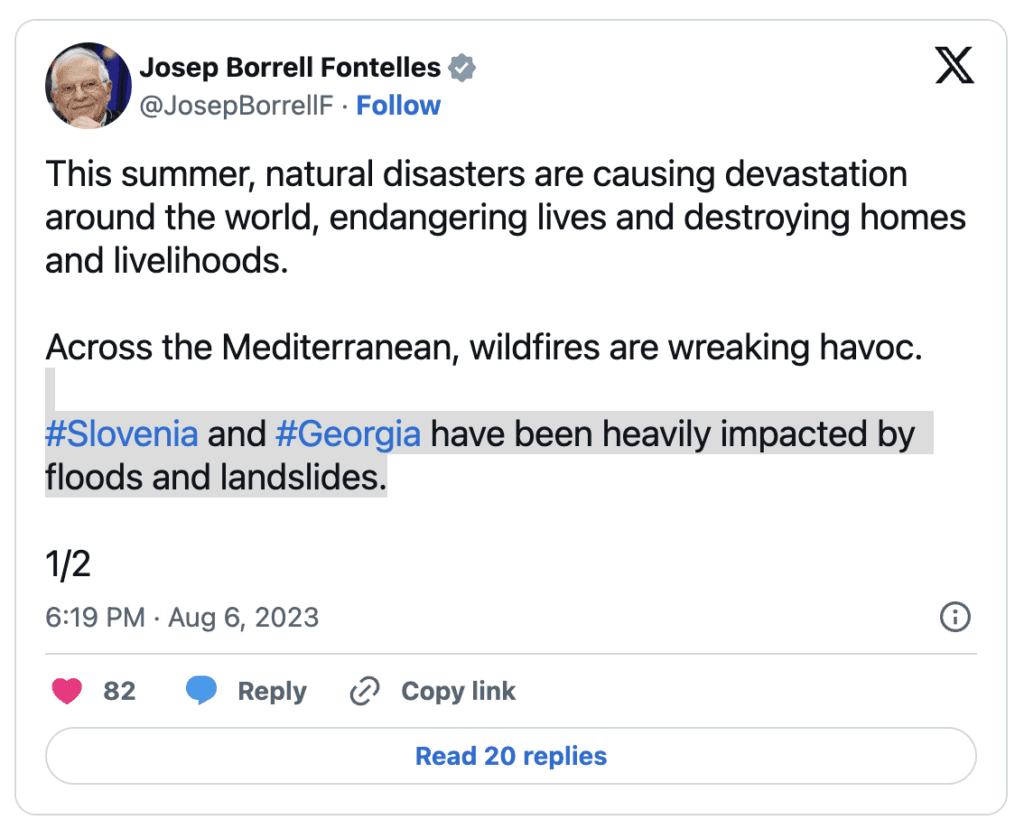The image size is (1024, 829).
Task: Open the 6:19 PM Aug 6, 2023 timestamp
Action: [x=182, y=617]
